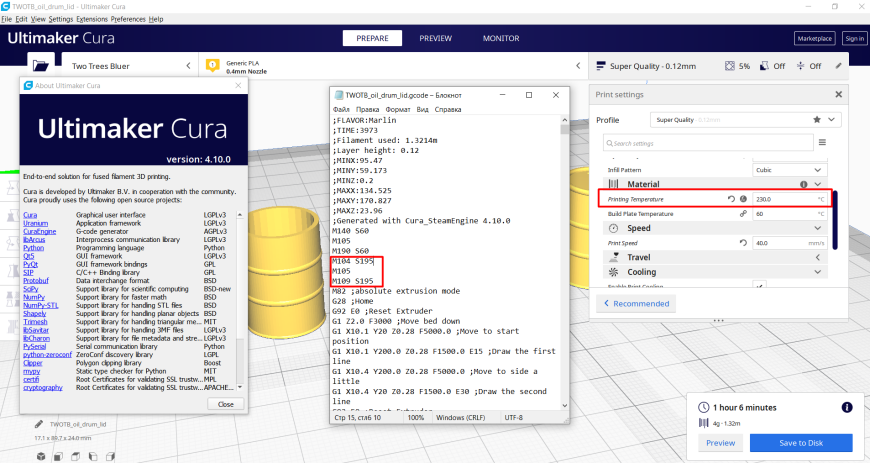Switch to right side view cube icon
Viewport: 870px width, 463px height.
(110, 456)
